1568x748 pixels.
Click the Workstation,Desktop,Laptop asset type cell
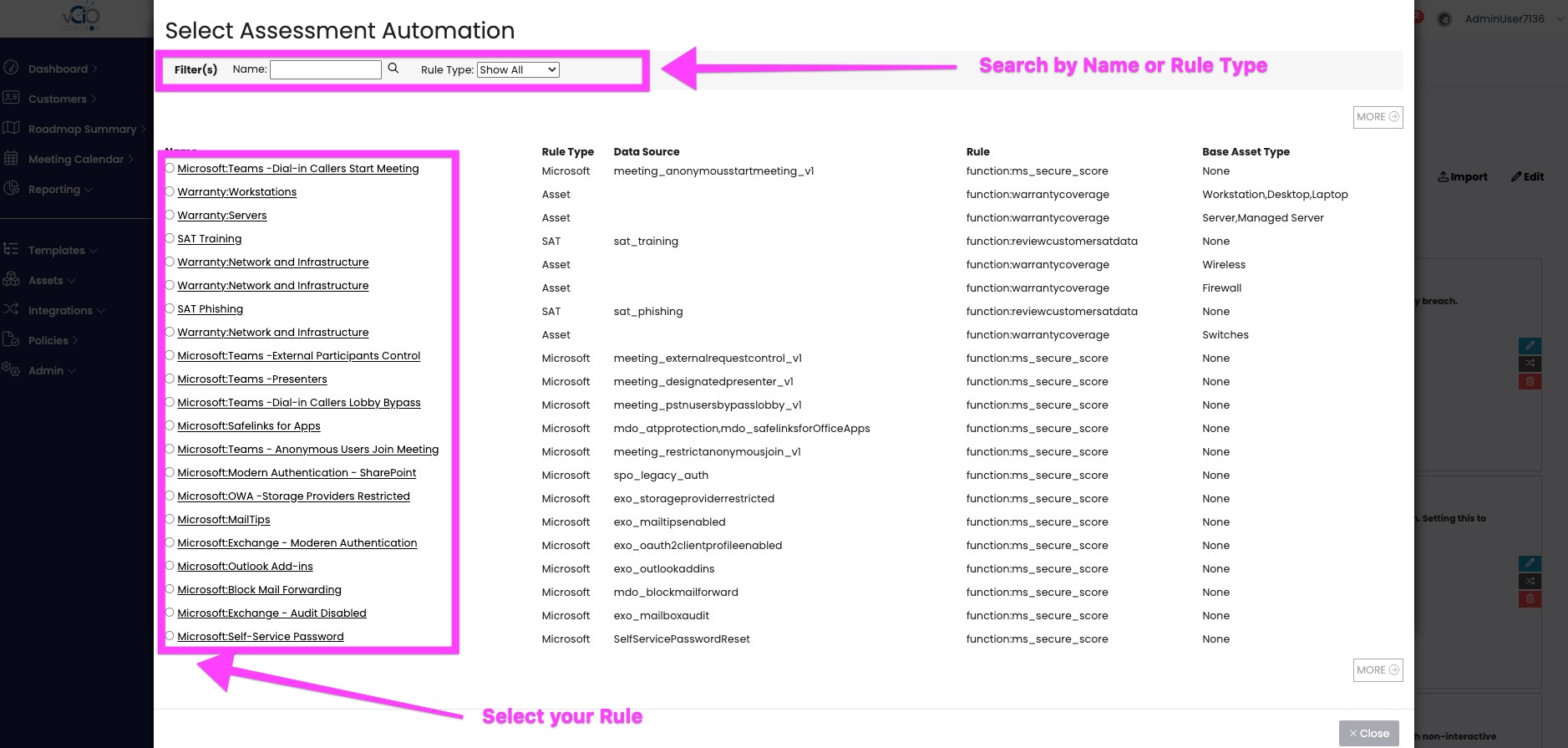click(1275, 194)
